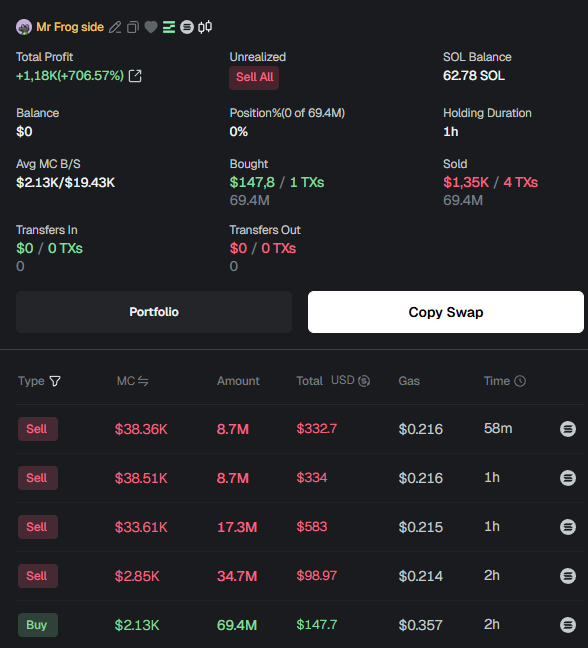Viewport: 588px width, 648px height.
Task: Toggle the heart favorite icon
Action: tap(151, 27)
